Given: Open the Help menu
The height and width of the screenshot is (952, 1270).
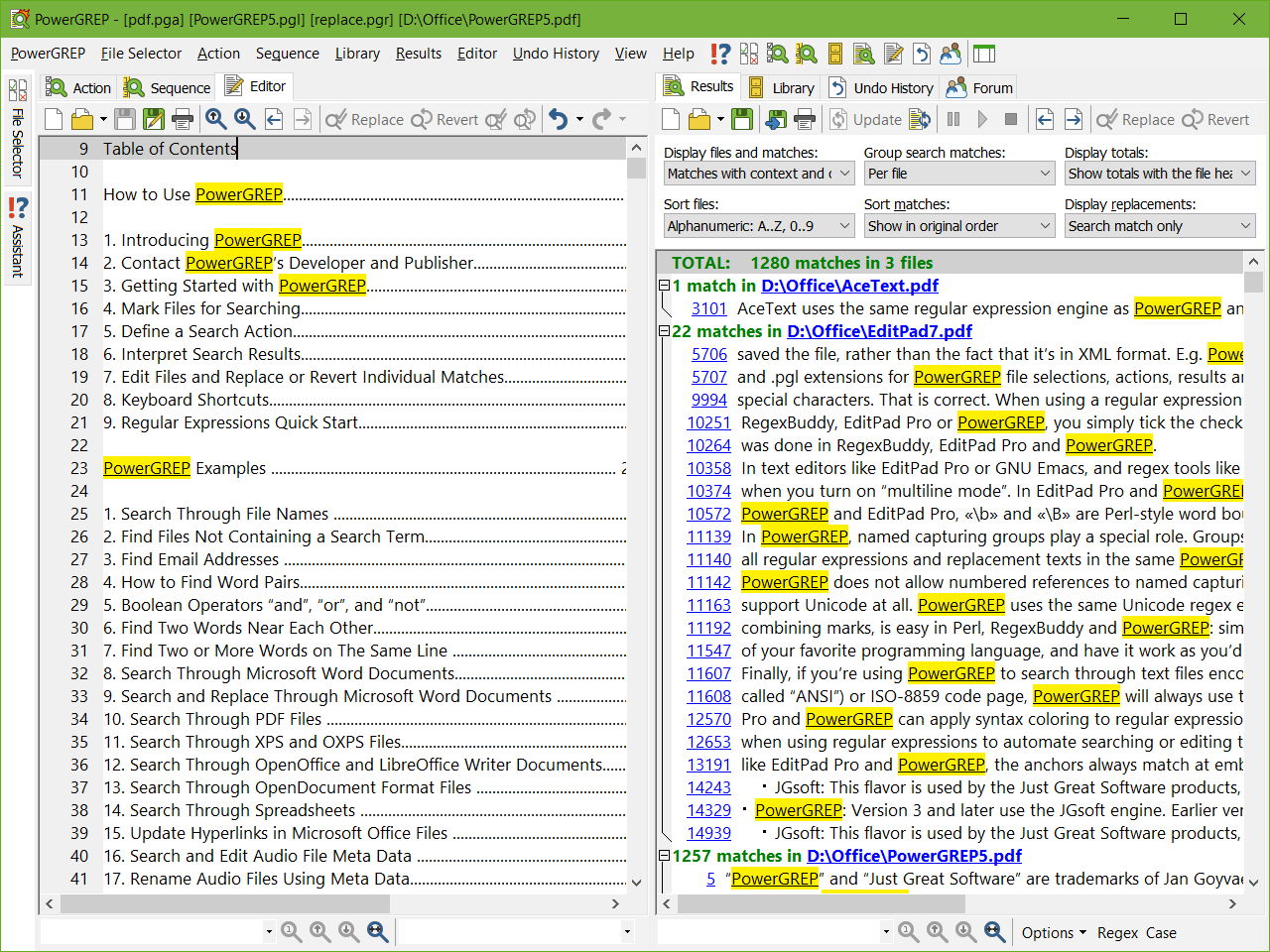Looking at the screenshot, I should pos(679,54).
